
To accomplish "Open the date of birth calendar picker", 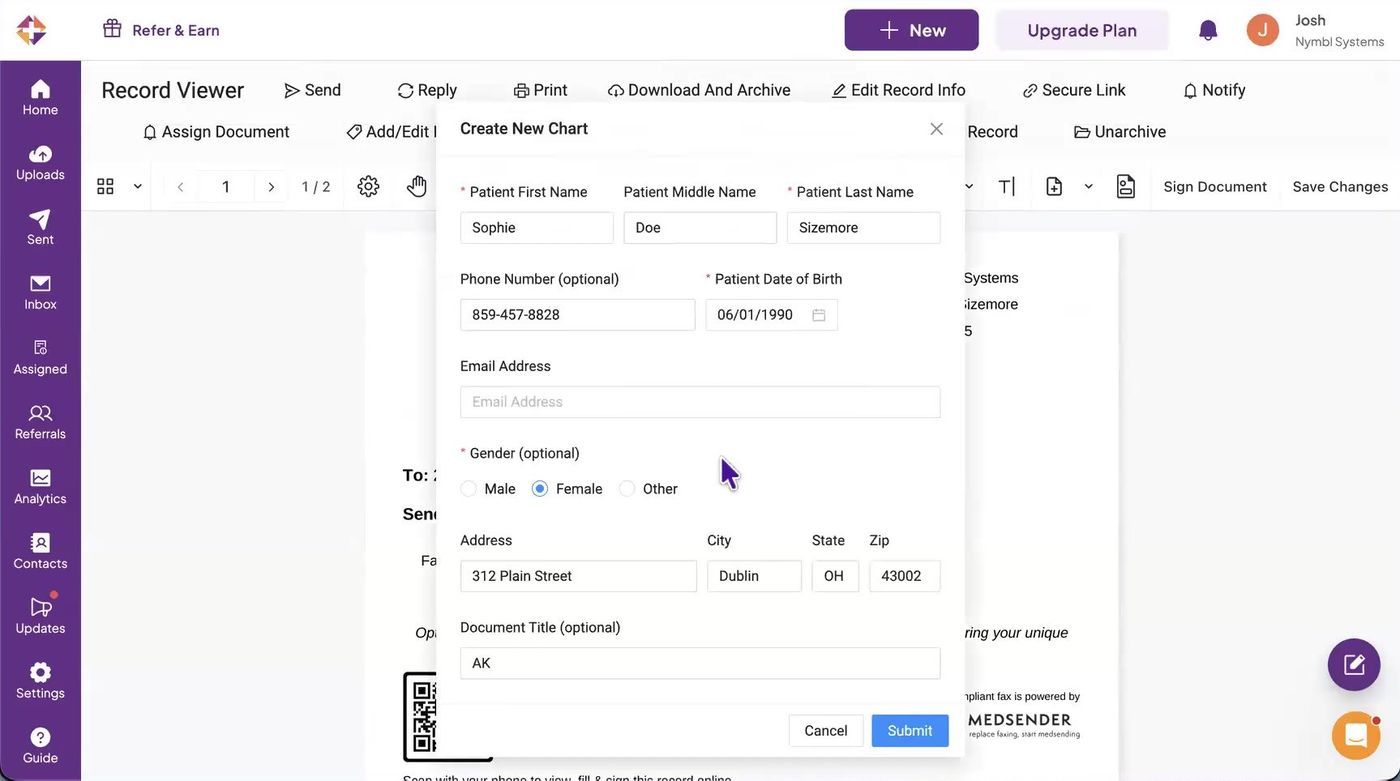I will coord(819,315).
